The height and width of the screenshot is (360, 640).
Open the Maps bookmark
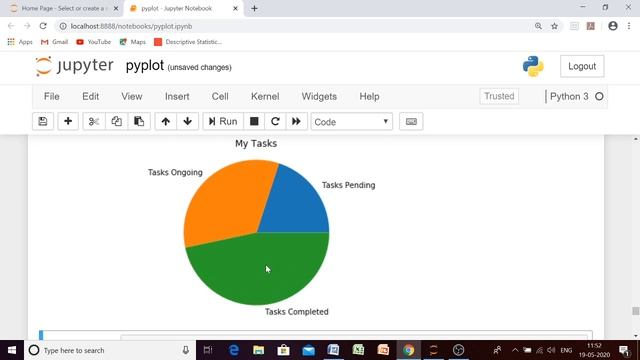coord(133,42)
